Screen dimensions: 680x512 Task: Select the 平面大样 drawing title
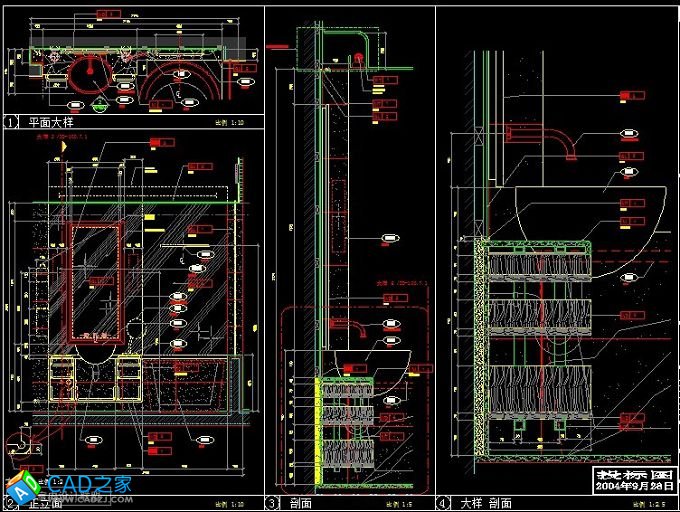click(50, 122)
